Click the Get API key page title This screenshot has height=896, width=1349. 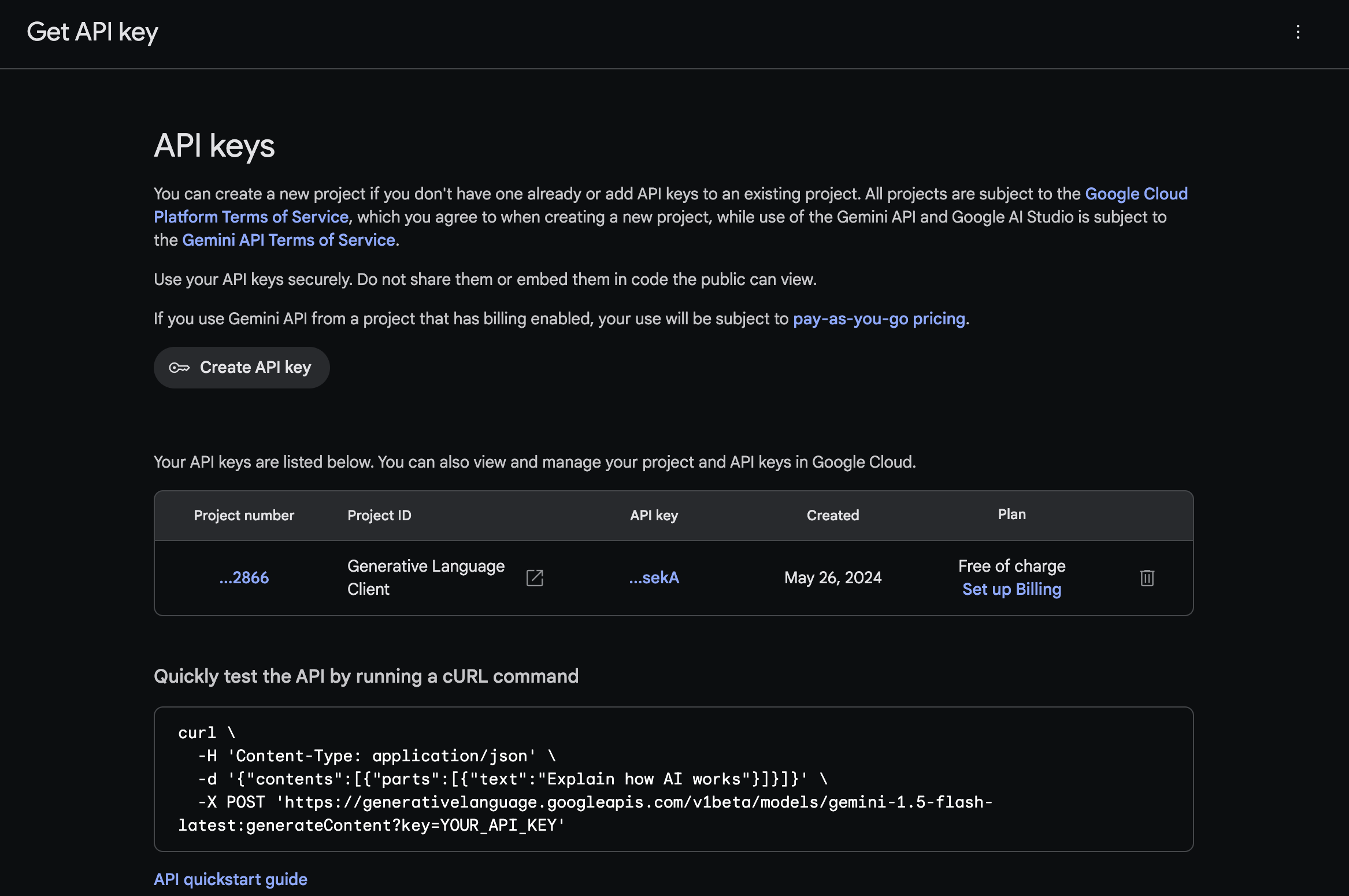(92, 32)
